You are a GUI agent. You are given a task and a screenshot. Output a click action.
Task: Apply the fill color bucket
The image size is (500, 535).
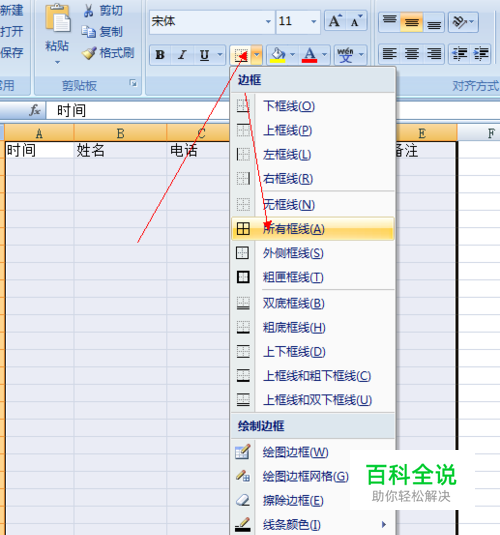pyautogui.click(x=277, y=55)
